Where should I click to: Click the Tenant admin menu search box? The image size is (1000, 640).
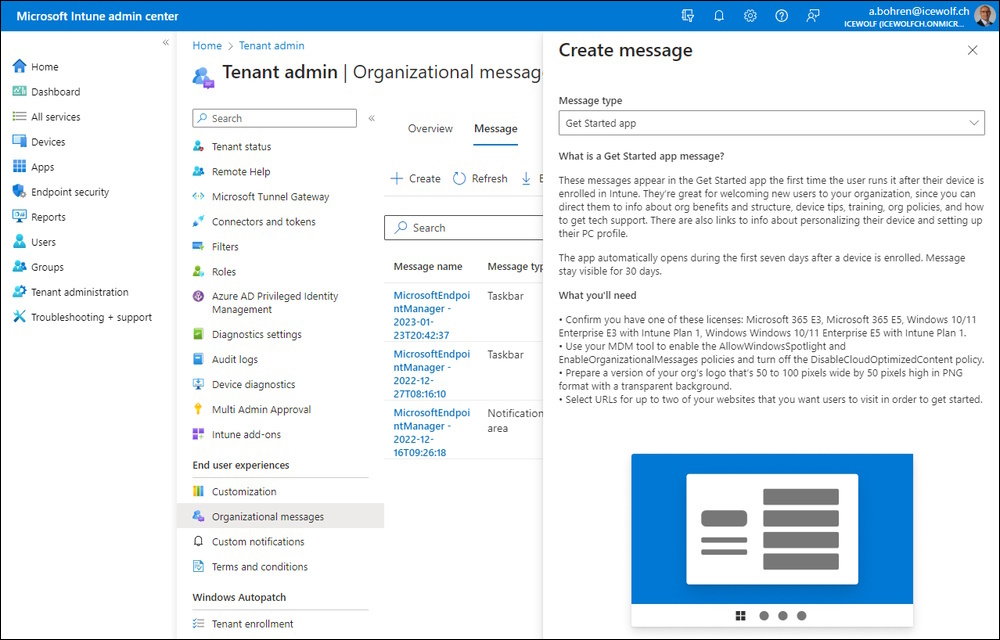coord(274,118)
